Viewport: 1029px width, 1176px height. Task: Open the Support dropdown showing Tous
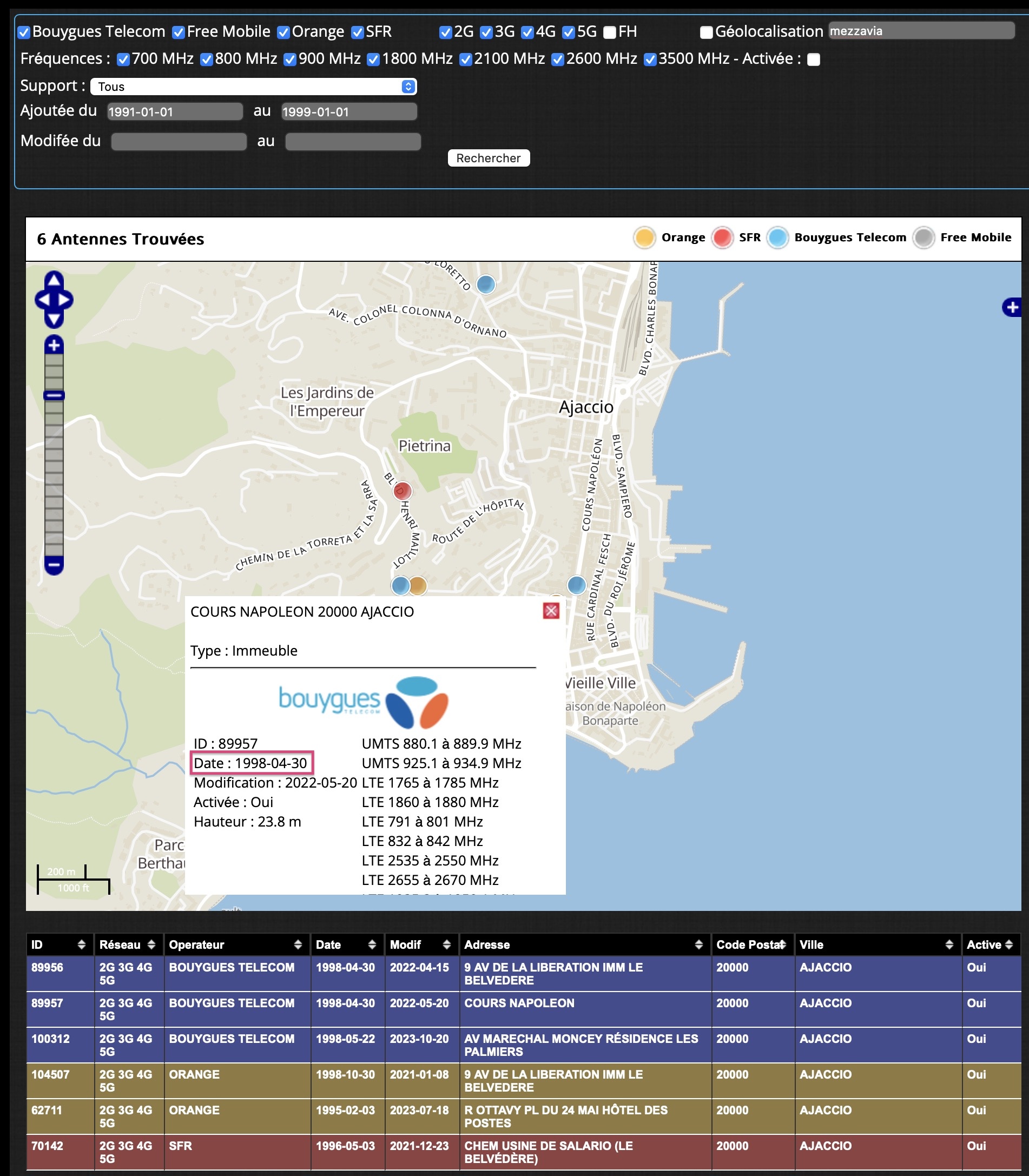[253, 87]
